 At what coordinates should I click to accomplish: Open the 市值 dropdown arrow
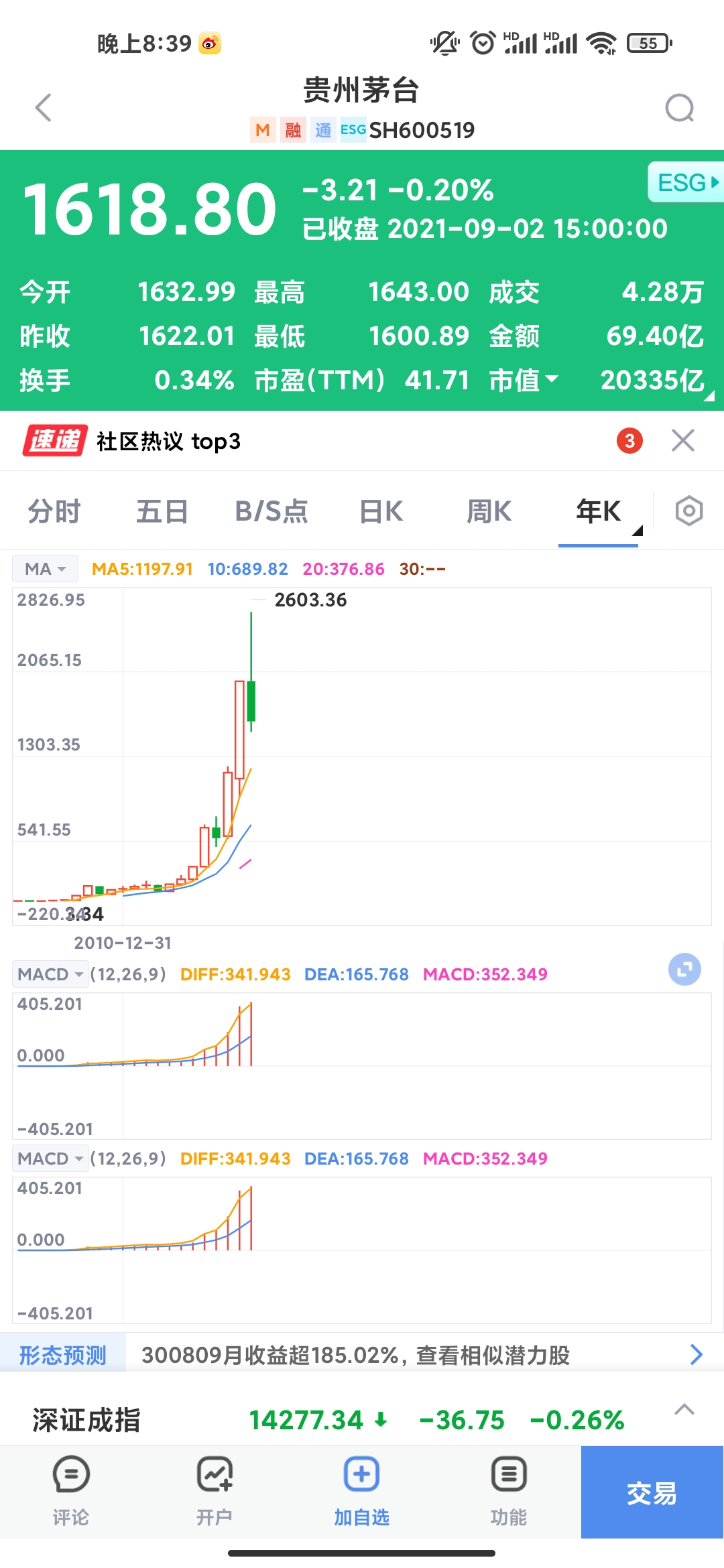[552, 379]
